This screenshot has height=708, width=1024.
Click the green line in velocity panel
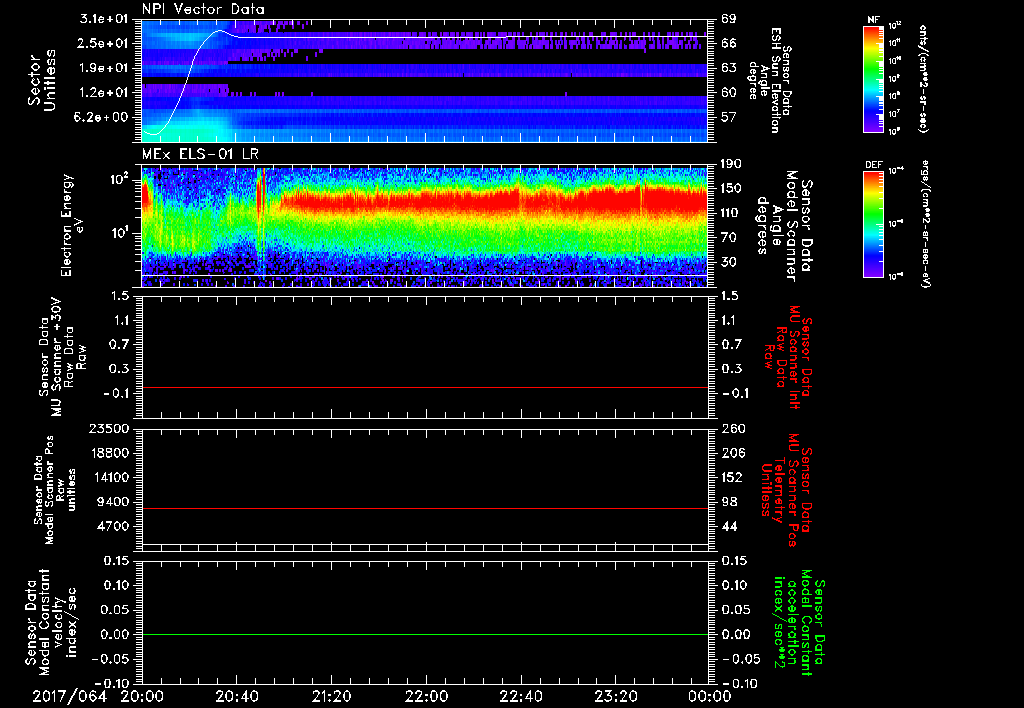pos(424,634)
